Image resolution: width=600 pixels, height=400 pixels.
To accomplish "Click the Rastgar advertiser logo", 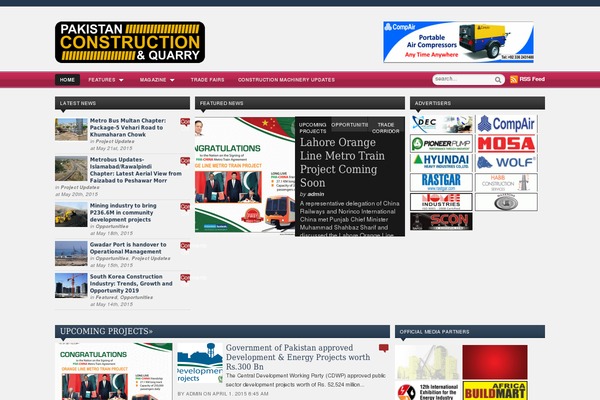I will [441, 182].
